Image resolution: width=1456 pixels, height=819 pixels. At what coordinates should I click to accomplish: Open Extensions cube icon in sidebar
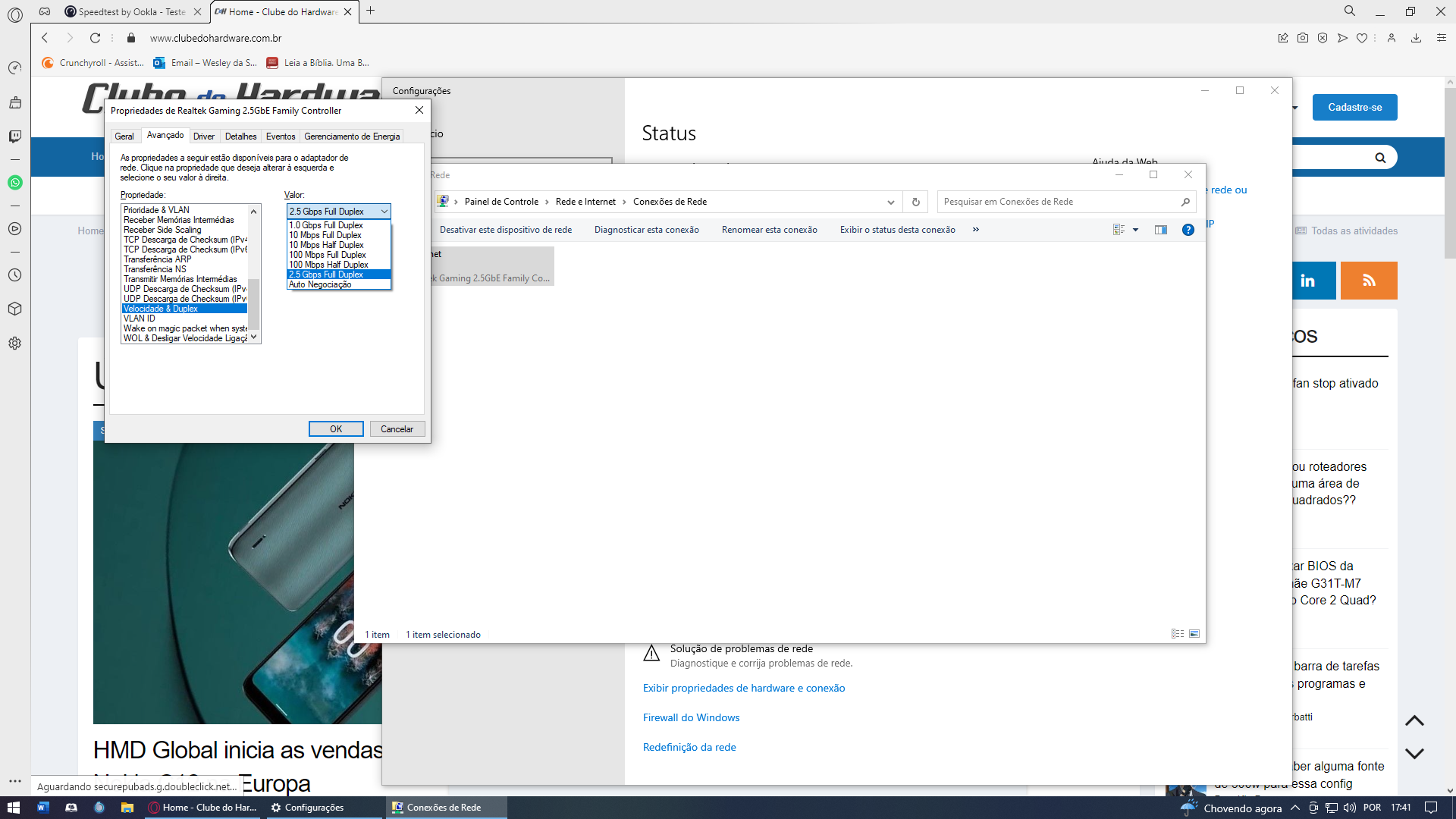click(x=15, y=309)
